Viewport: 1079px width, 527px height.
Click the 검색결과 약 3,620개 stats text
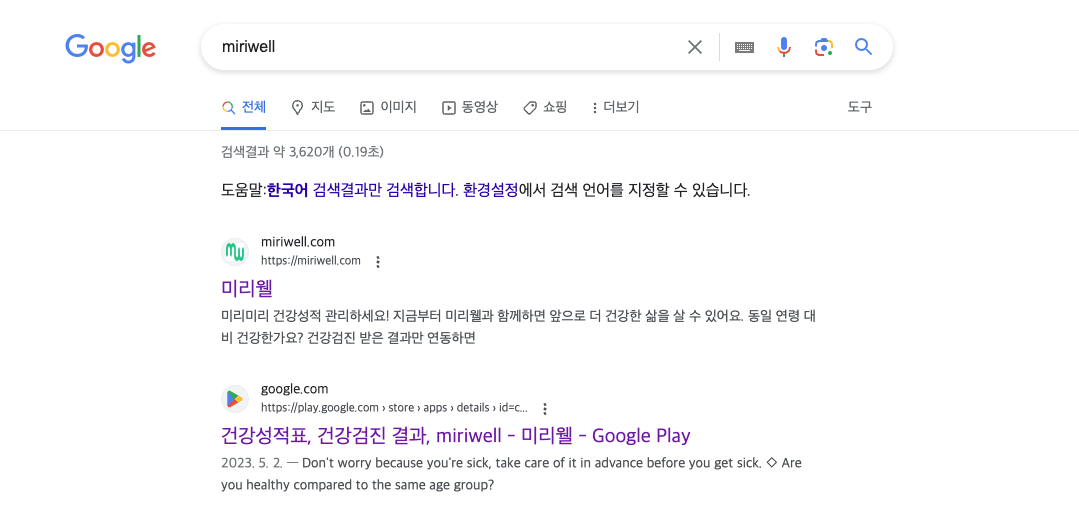coord(302,151)
